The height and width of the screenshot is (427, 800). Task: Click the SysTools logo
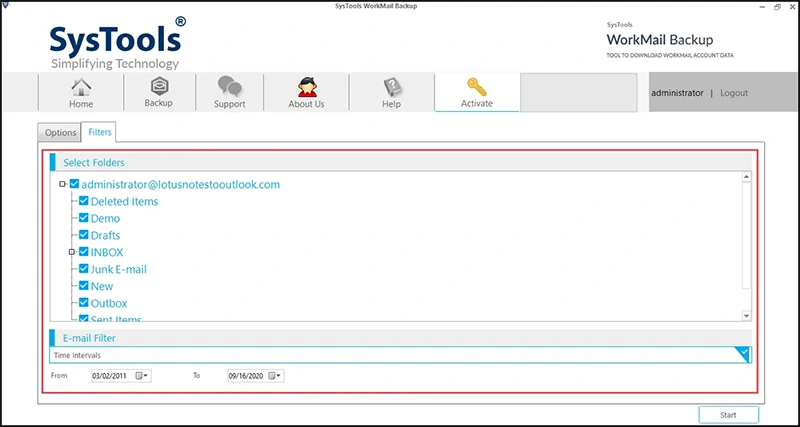coord(118,43)
